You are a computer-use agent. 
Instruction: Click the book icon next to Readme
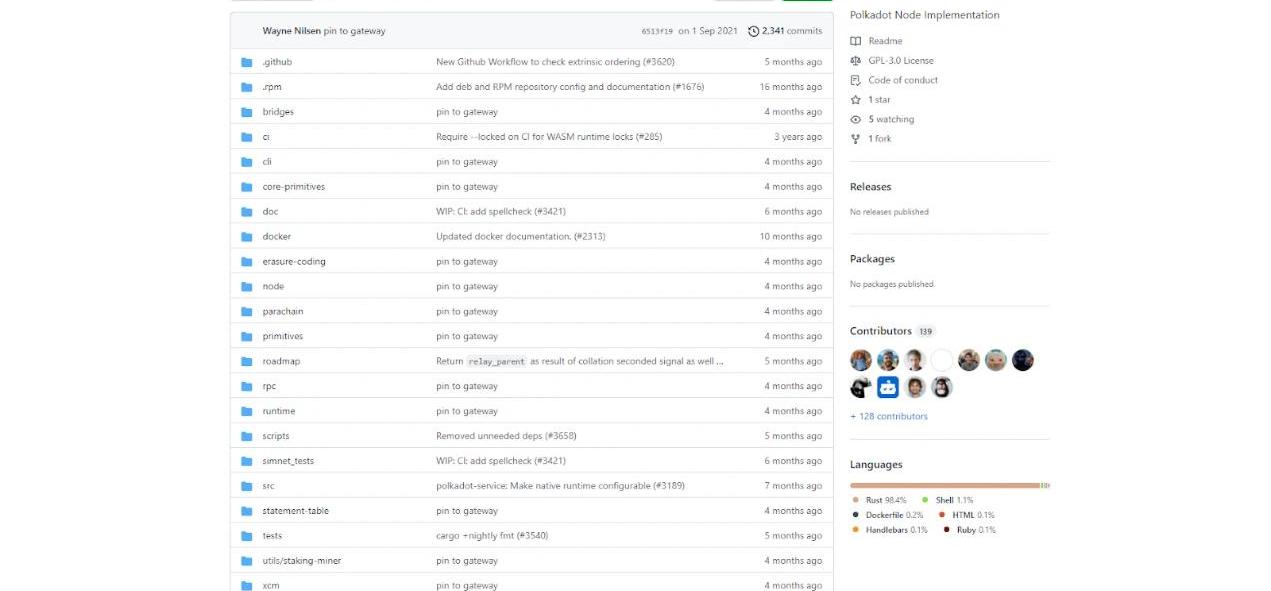click(x=855, y=41)
